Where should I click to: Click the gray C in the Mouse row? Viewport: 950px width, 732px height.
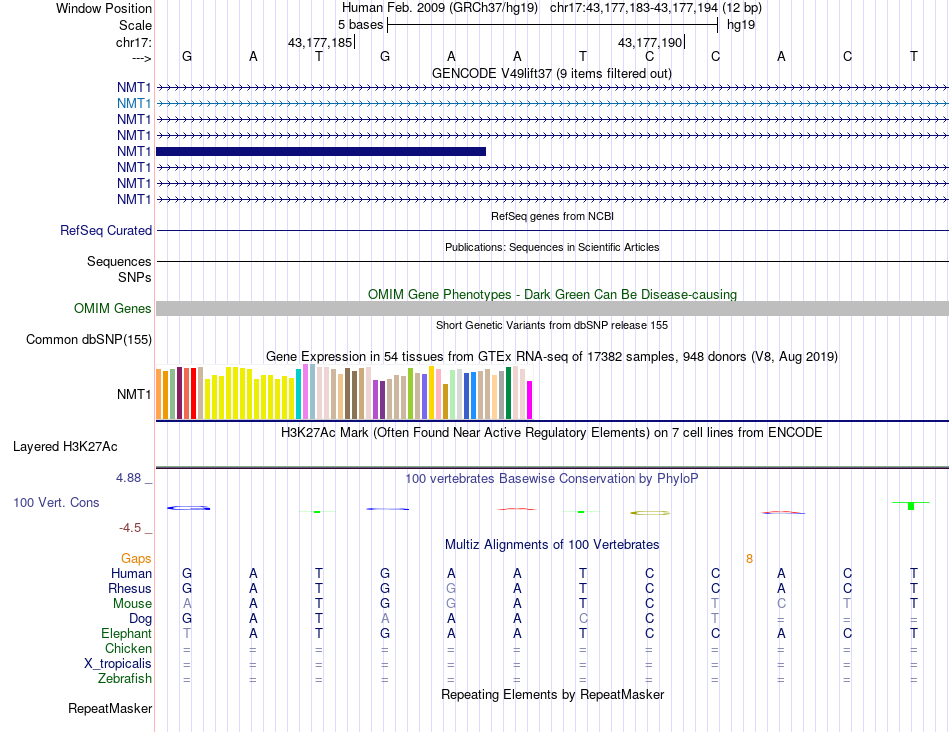[782, 604]
